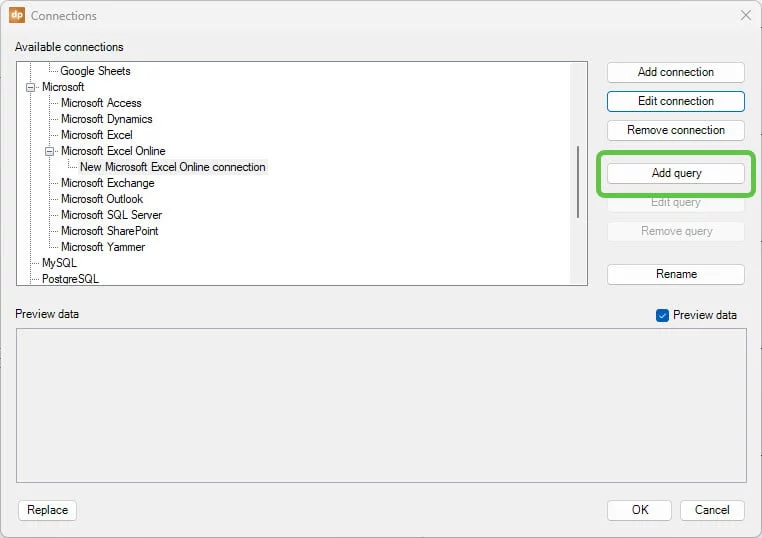Screen dimensions: 762x538
Task: Uncheck the Preview data checkbox
Action: [662, 315]
